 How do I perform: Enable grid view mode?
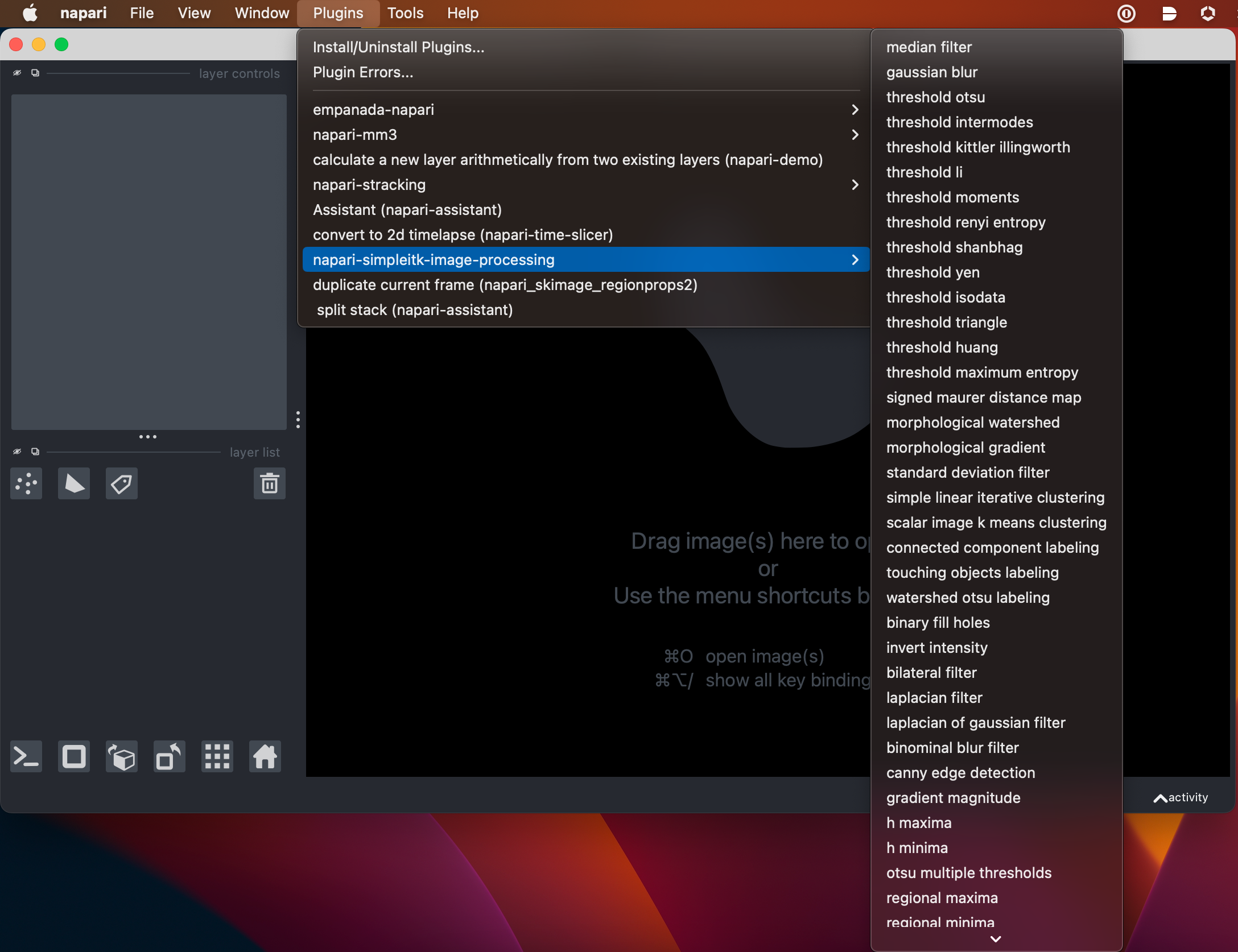217,756
